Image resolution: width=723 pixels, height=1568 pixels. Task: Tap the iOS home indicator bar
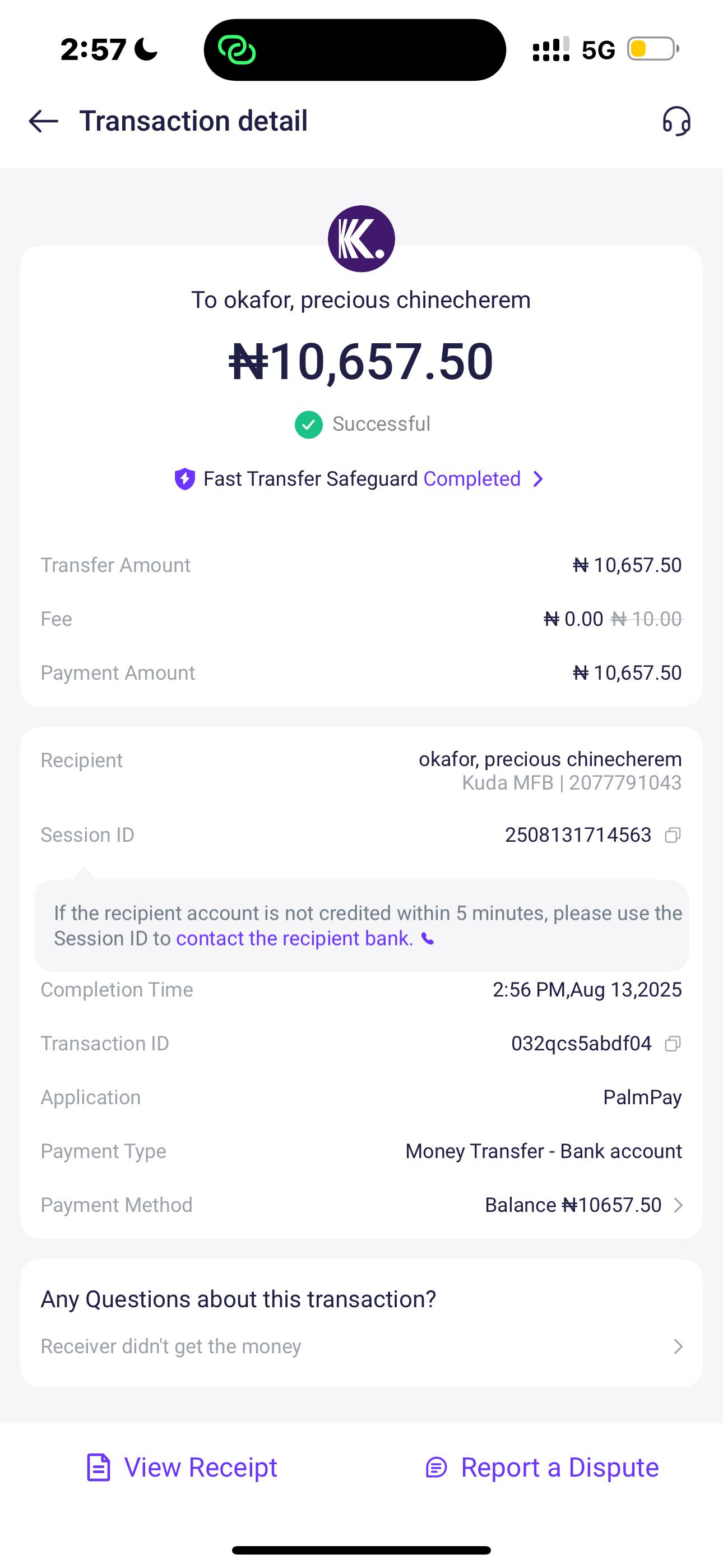(x=361, y=1549)
